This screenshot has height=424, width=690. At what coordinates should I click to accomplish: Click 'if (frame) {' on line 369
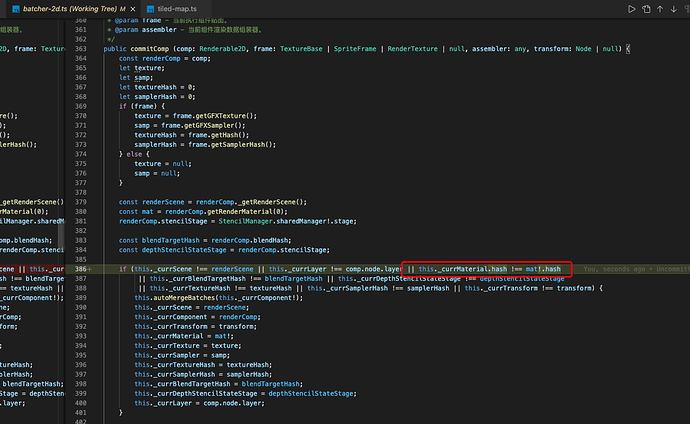pyautogui.click(x=142, y=106)
